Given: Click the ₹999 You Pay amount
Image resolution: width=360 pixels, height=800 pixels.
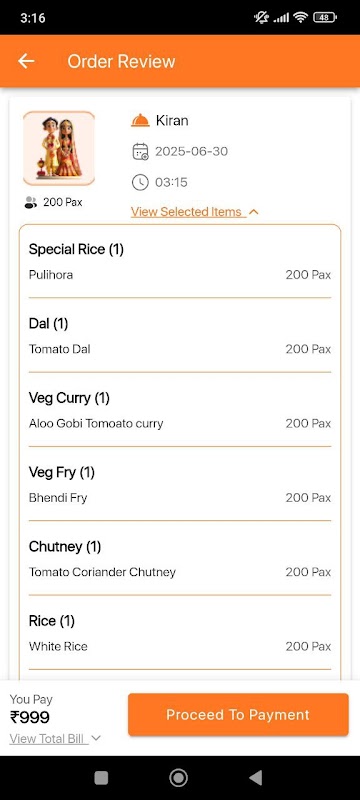Looking at the screenshot, I should click(x=30, y=717).
